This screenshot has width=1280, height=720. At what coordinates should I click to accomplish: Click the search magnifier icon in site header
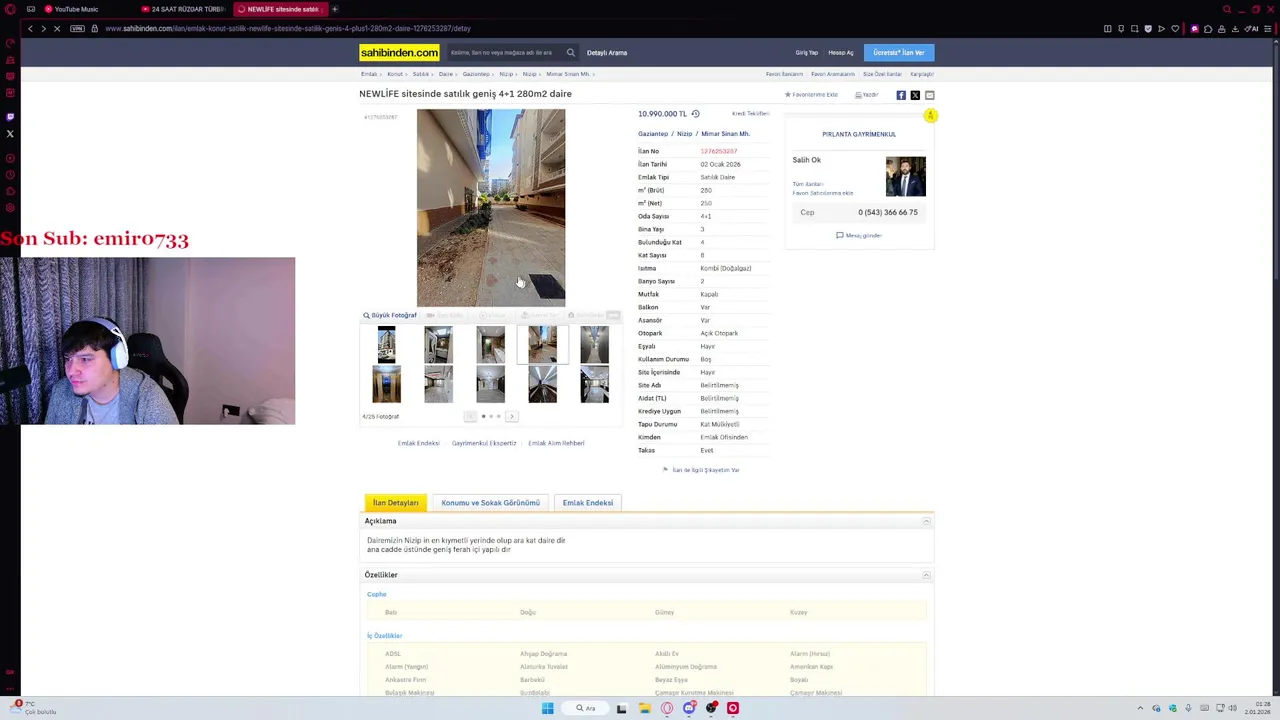[571, 52]
